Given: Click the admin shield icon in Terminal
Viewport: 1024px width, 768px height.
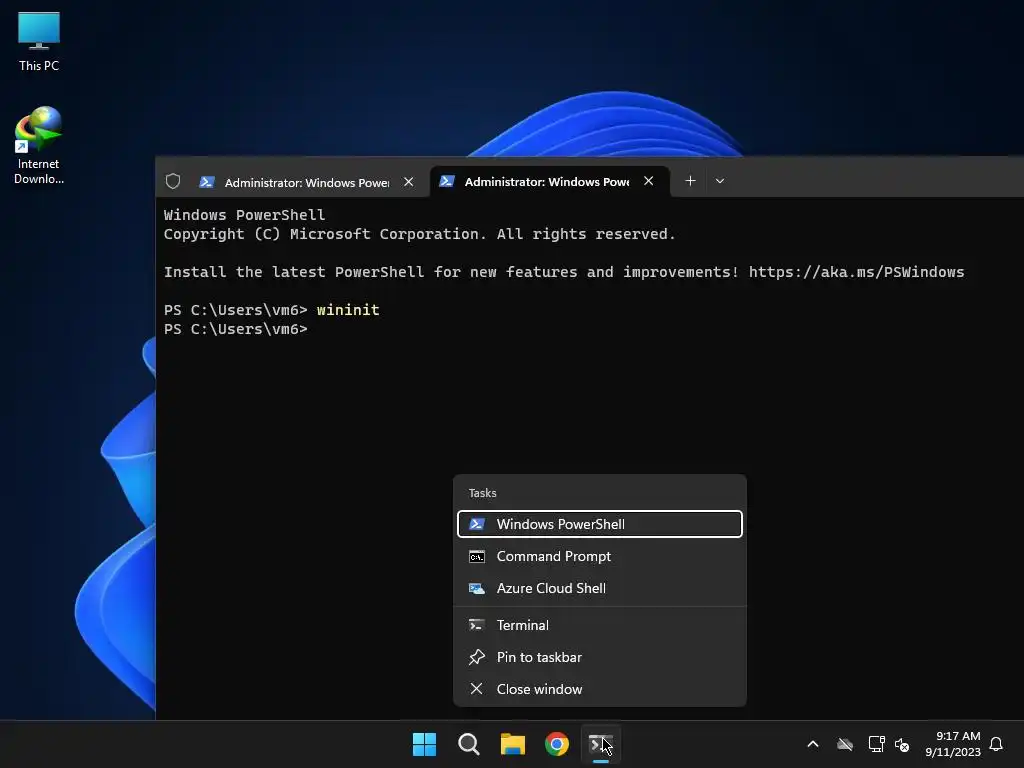Looking at the screenshot, I should pos(172,181).
